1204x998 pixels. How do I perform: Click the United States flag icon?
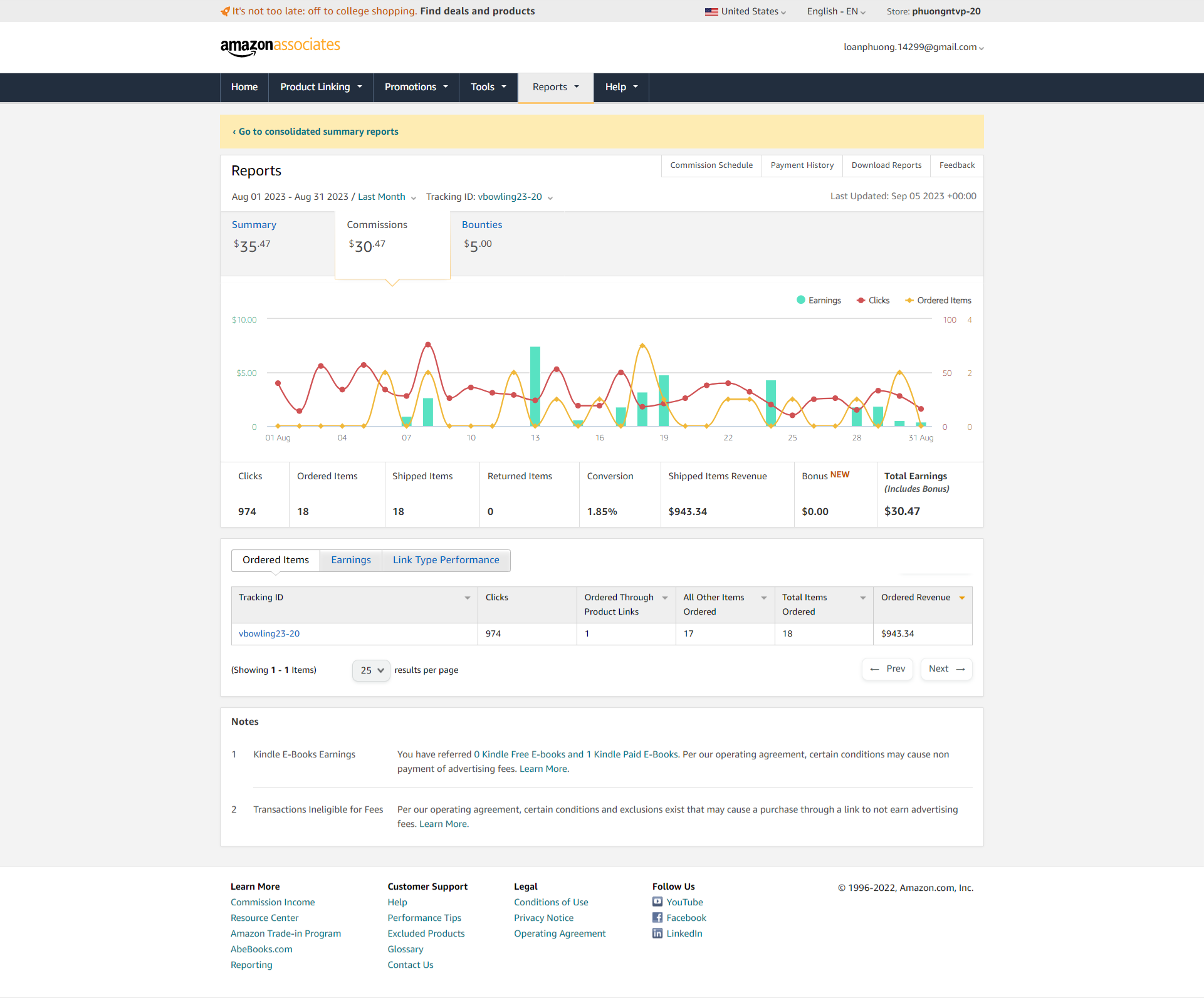click(x=711, y=11)
